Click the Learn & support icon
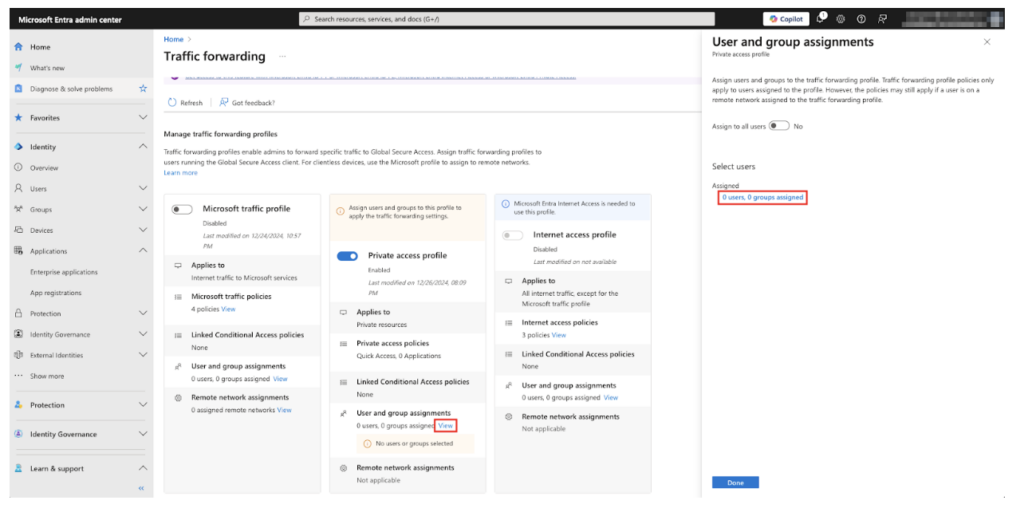This screenshot has width=1024, height=512. click(x=19, y=468)
